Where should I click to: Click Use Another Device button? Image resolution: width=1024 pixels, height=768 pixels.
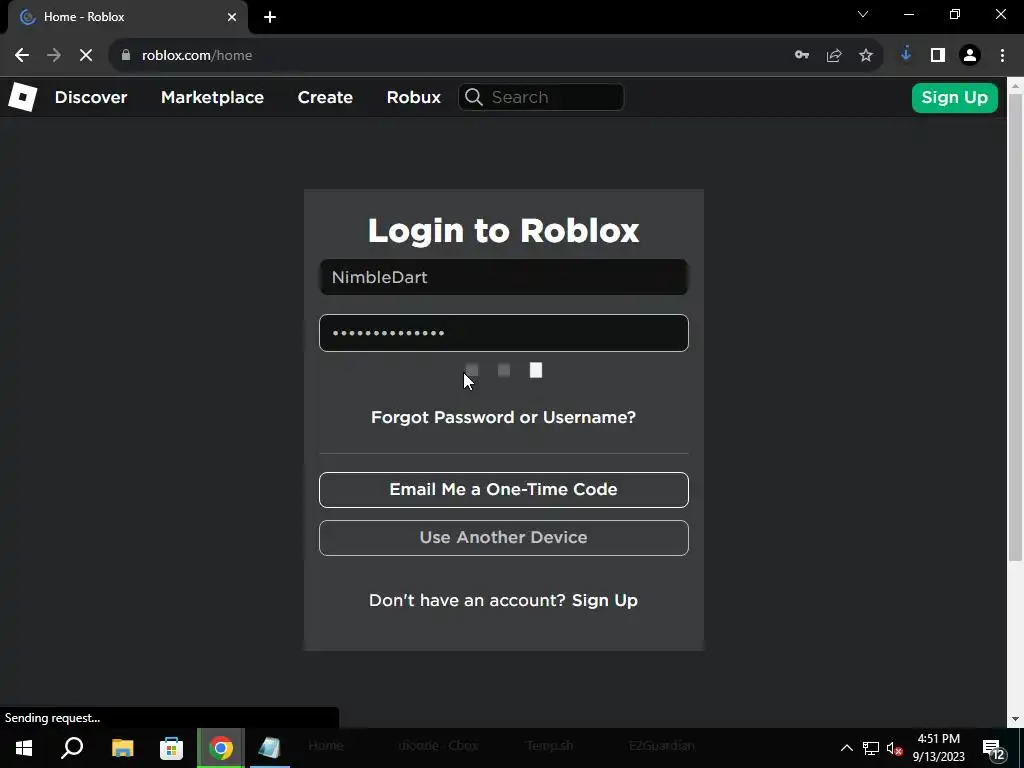504,537
